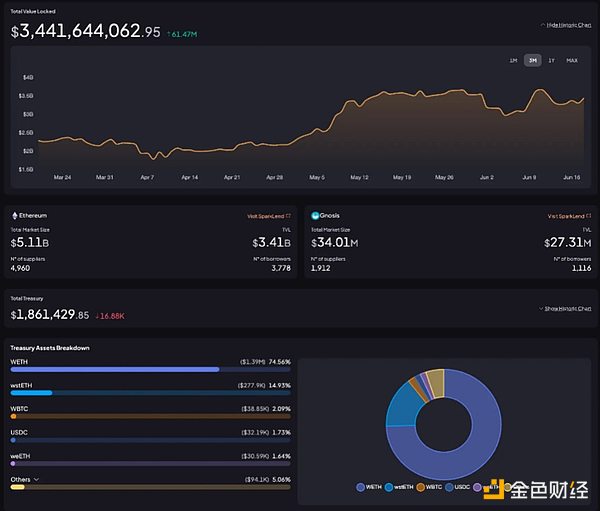Select the 1M chart time range
600x511 pixels.
click(513, 61)
